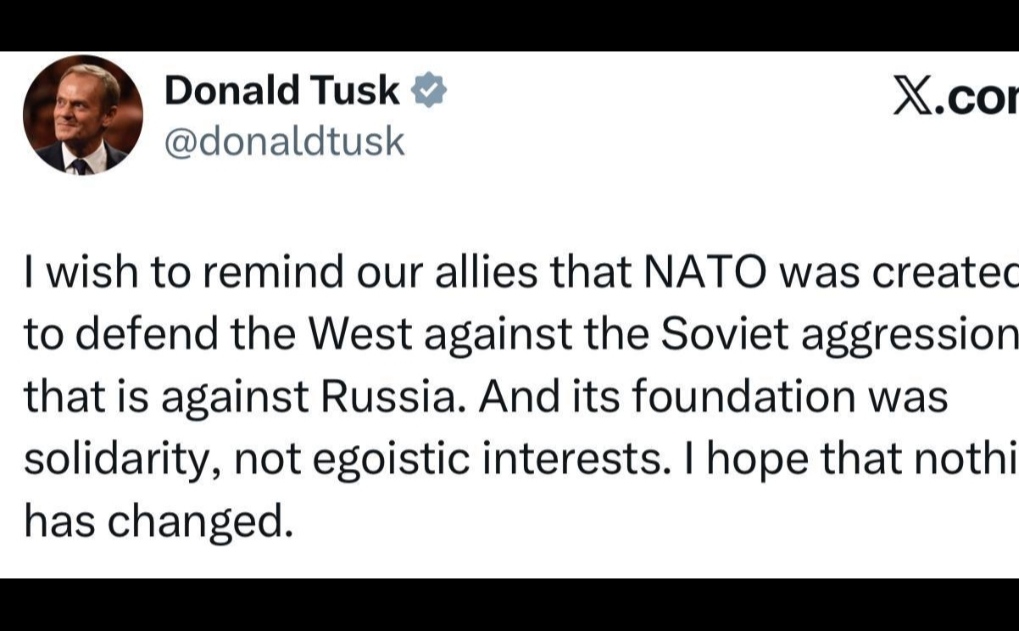Open Donald Tusk's profile picture
The height and width of the screenshot is (631, 1019).
click(x=83, y=116)
